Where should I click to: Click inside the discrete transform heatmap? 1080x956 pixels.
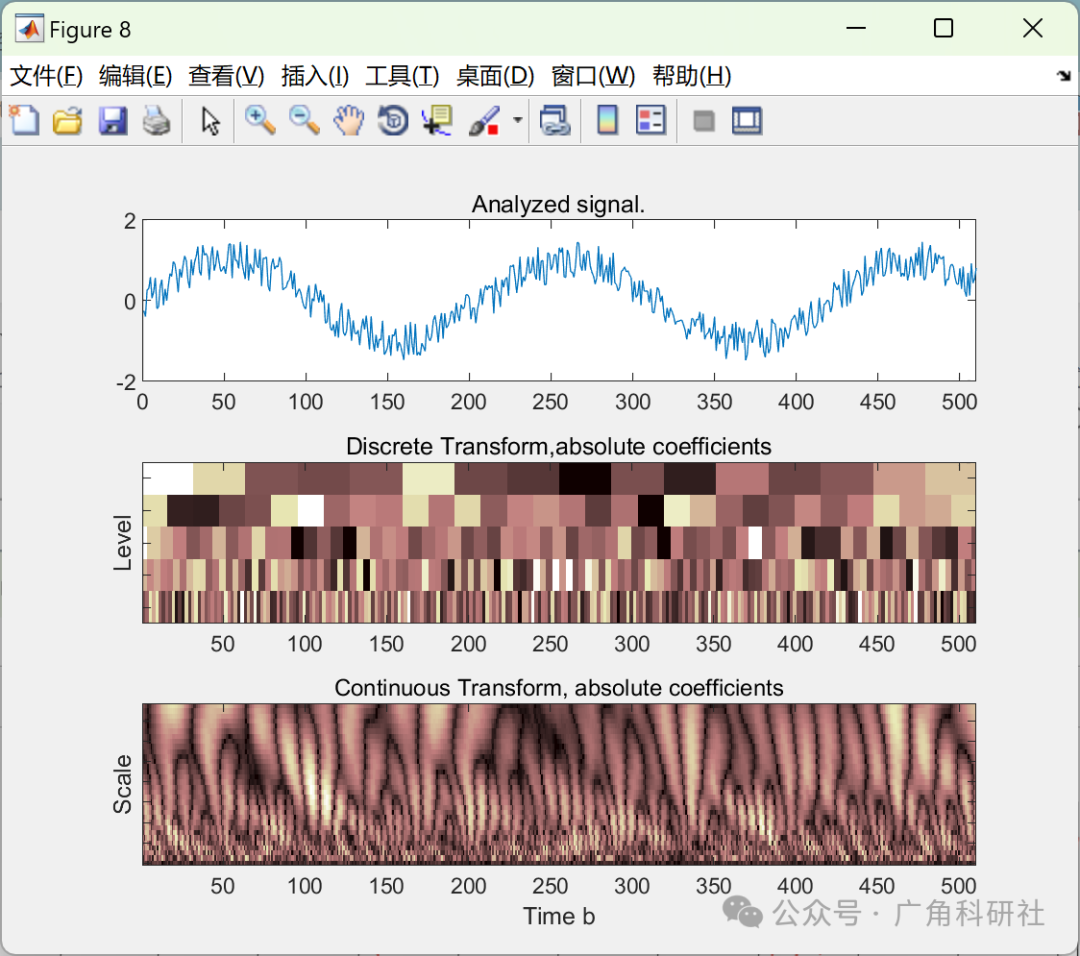pos(559,543)
